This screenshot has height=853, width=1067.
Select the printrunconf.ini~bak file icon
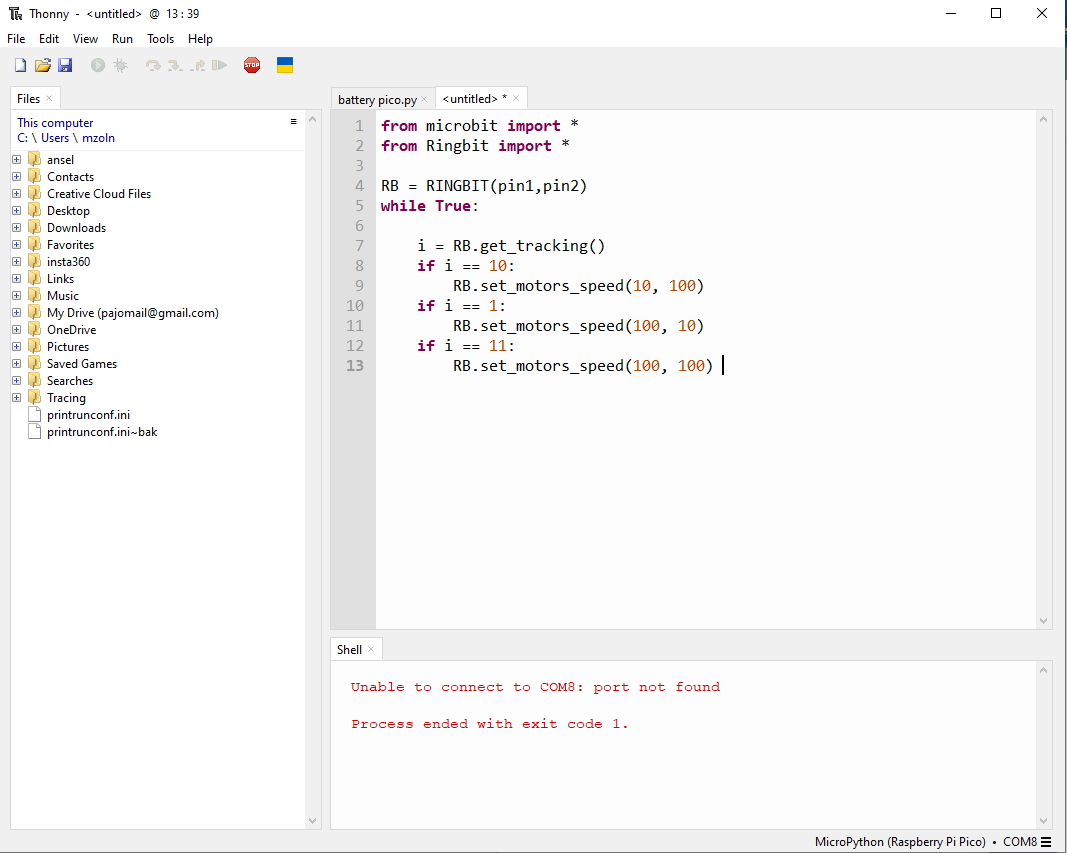(35, 432)
